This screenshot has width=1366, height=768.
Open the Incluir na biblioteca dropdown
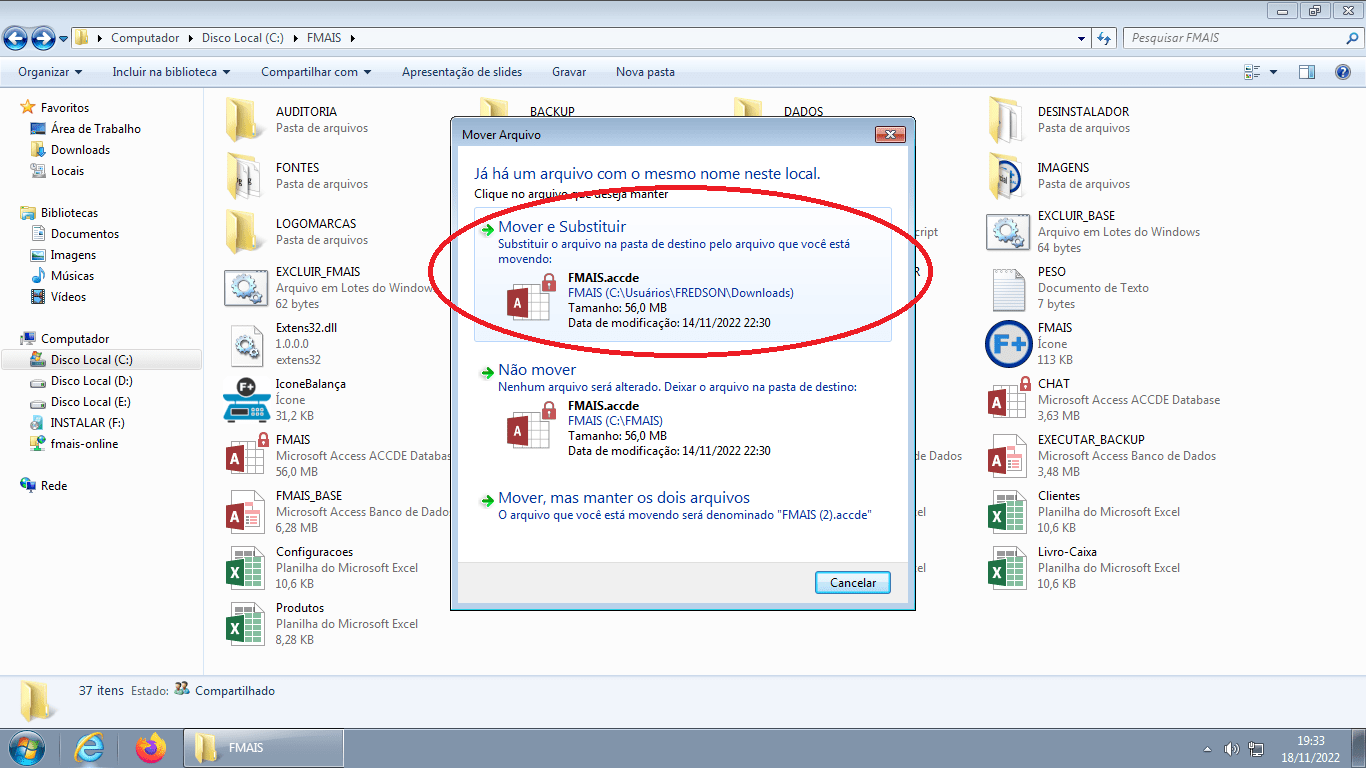pyautogui.click(x=171, y=72)
